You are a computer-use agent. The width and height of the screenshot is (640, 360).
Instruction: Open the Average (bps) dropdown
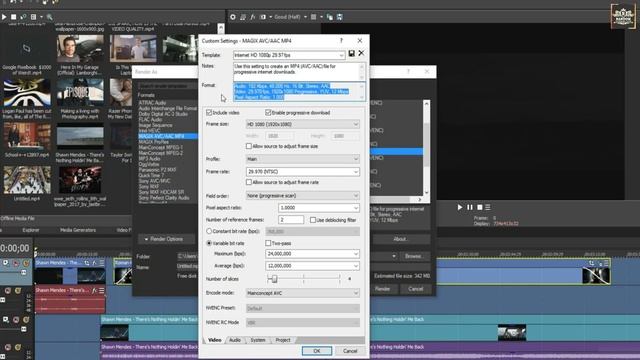click(312, 266)
